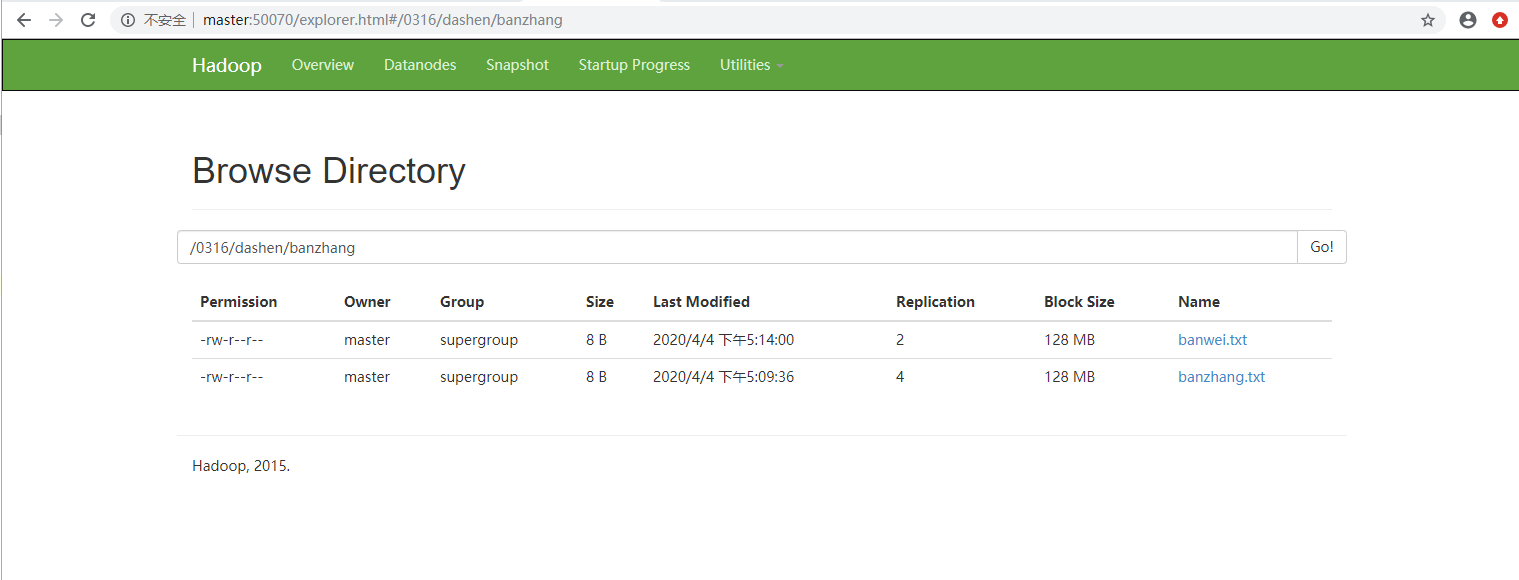Click the Permission column header

pos(239,302)
